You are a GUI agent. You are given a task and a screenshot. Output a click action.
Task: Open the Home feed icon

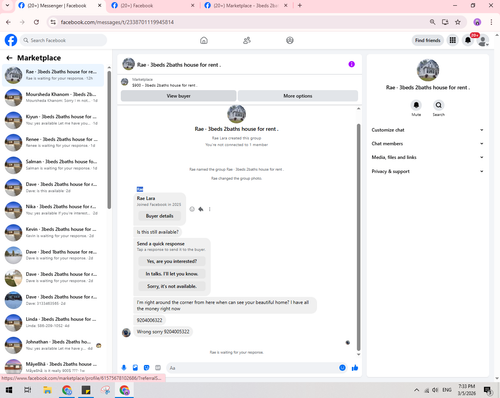click(x=204, y=40)
